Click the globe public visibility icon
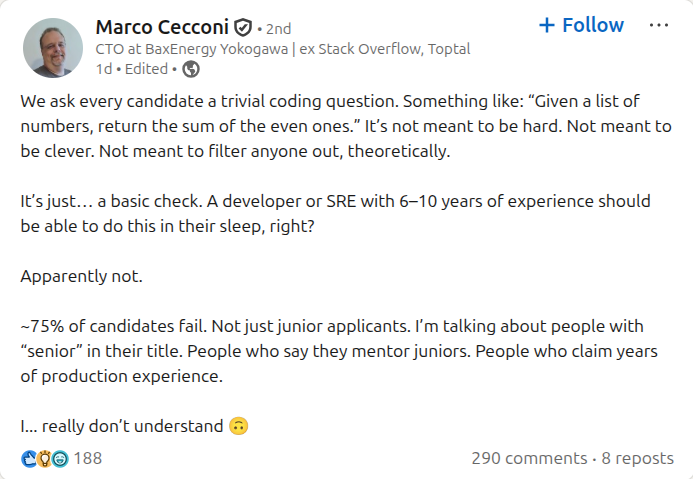Viewport: 693px width, 479px height. [191, 69]
